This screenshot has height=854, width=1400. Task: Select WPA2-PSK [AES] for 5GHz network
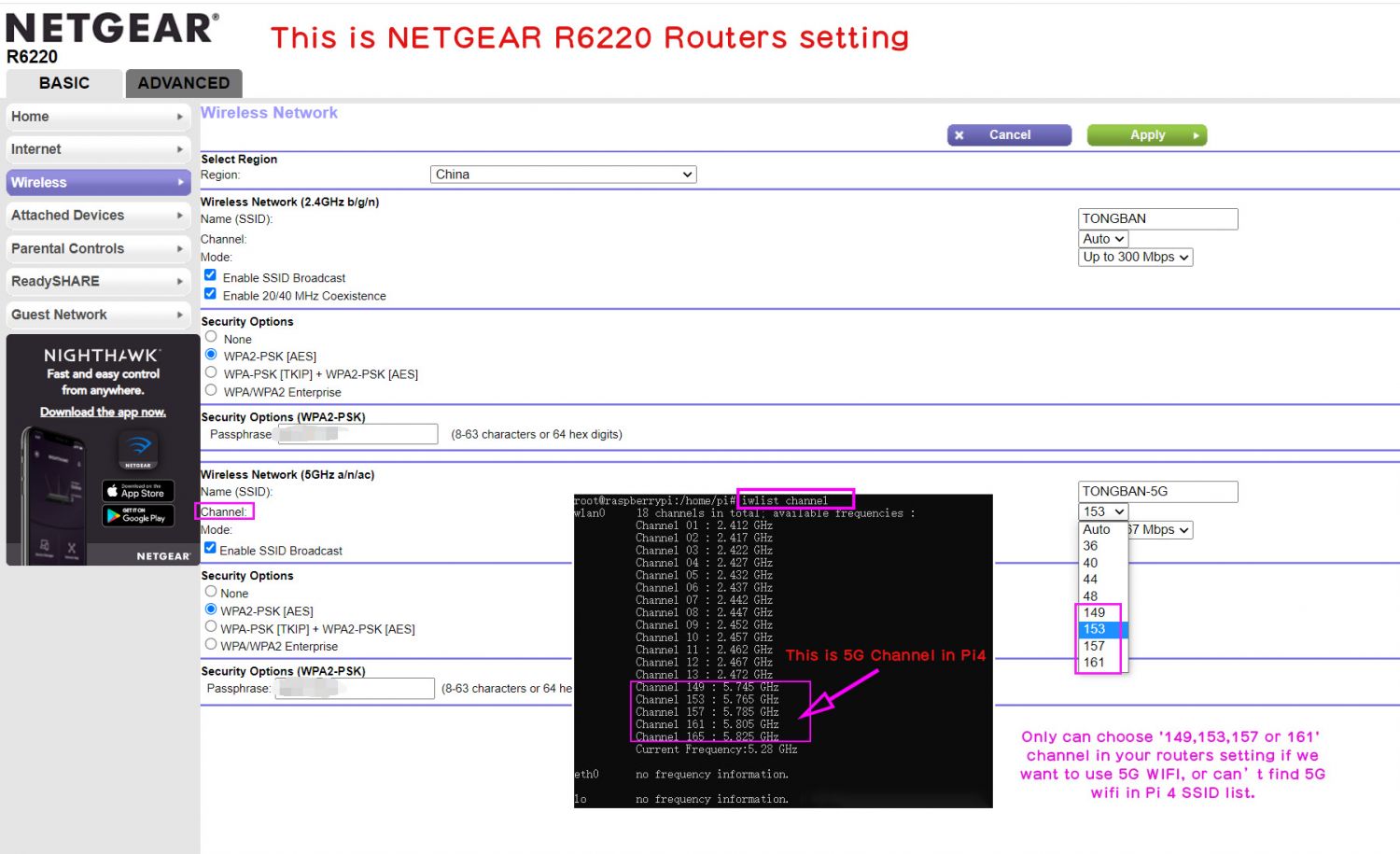pyautogui.click(x=211, y=609)
